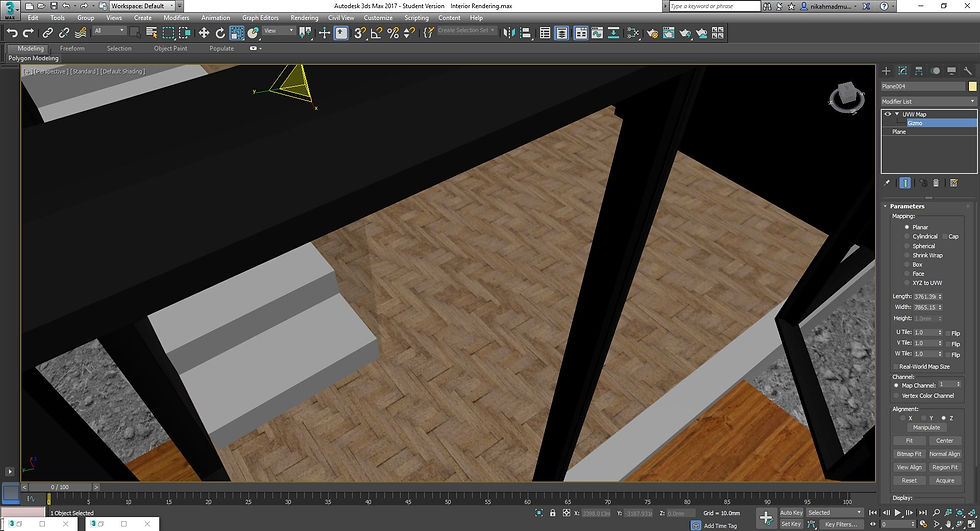Toggle the Spinner Snap icon
Viewport: 980px width, 531px height.
[409, 33]
